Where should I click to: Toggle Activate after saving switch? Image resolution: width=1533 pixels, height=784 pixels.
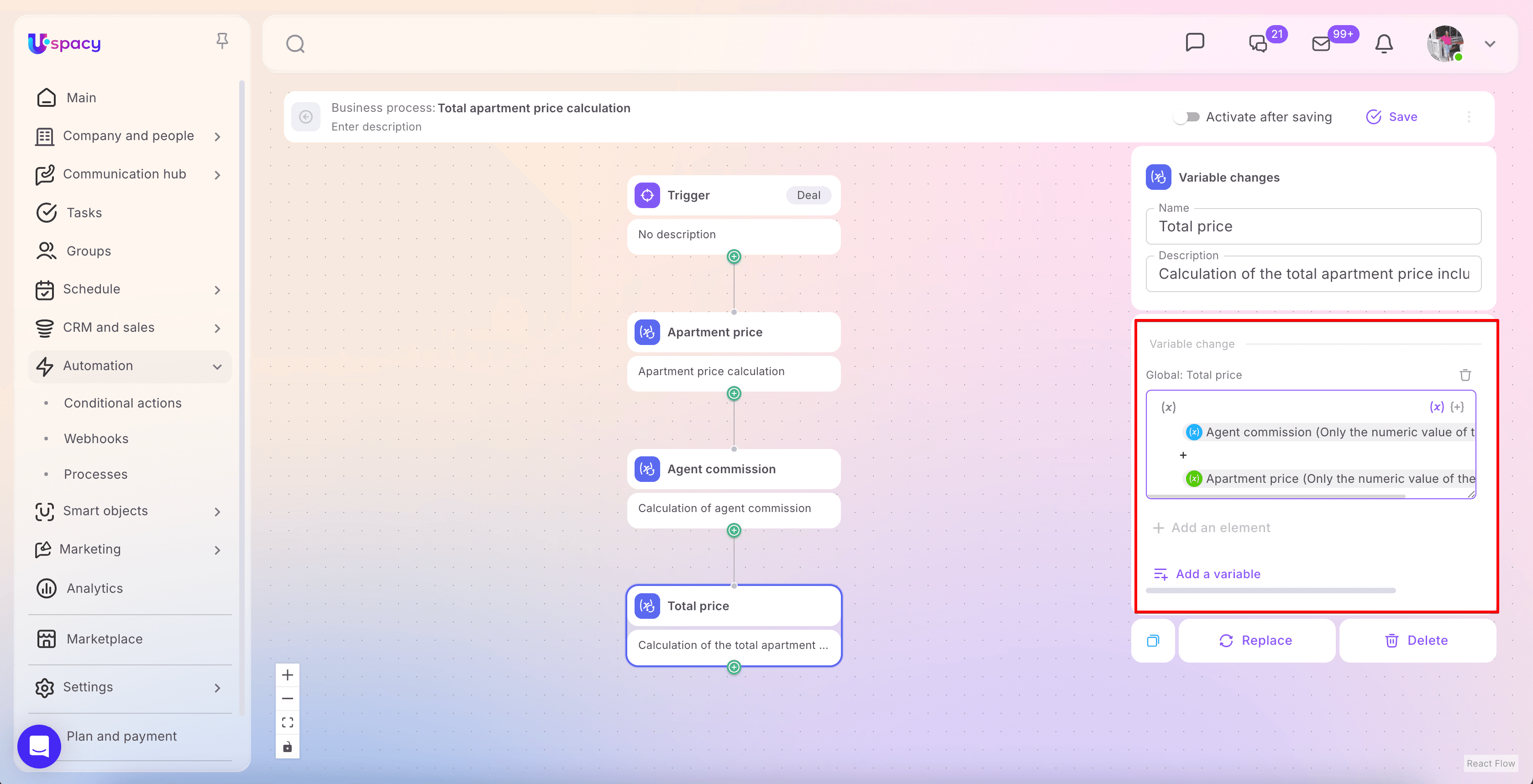[1187, 117]
